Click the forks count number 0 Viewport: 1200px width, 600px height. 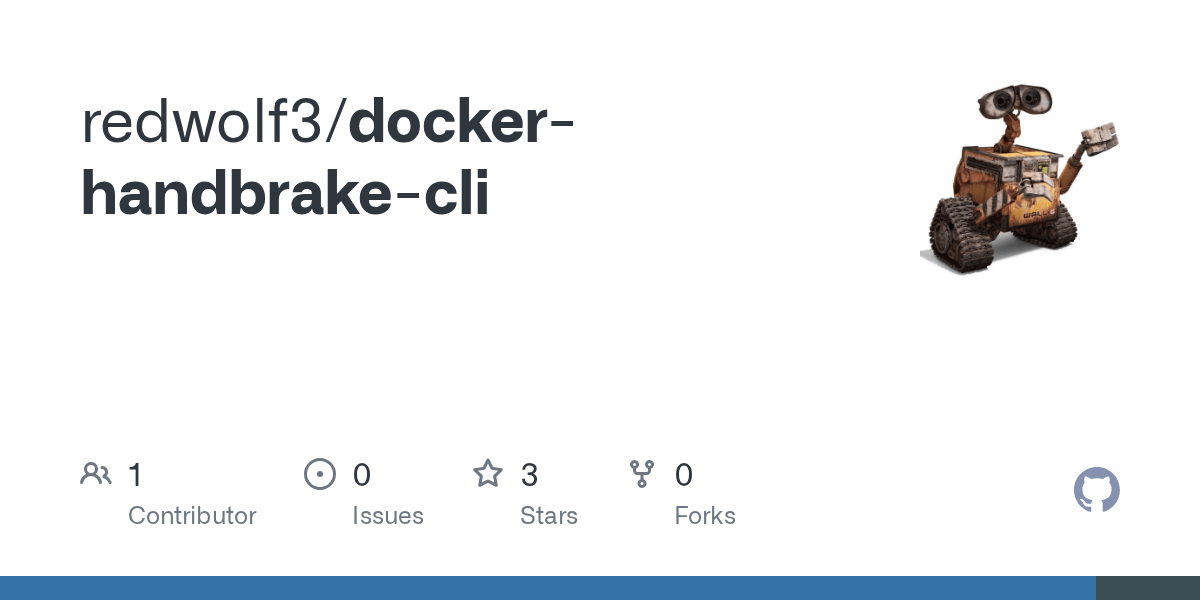684,475
